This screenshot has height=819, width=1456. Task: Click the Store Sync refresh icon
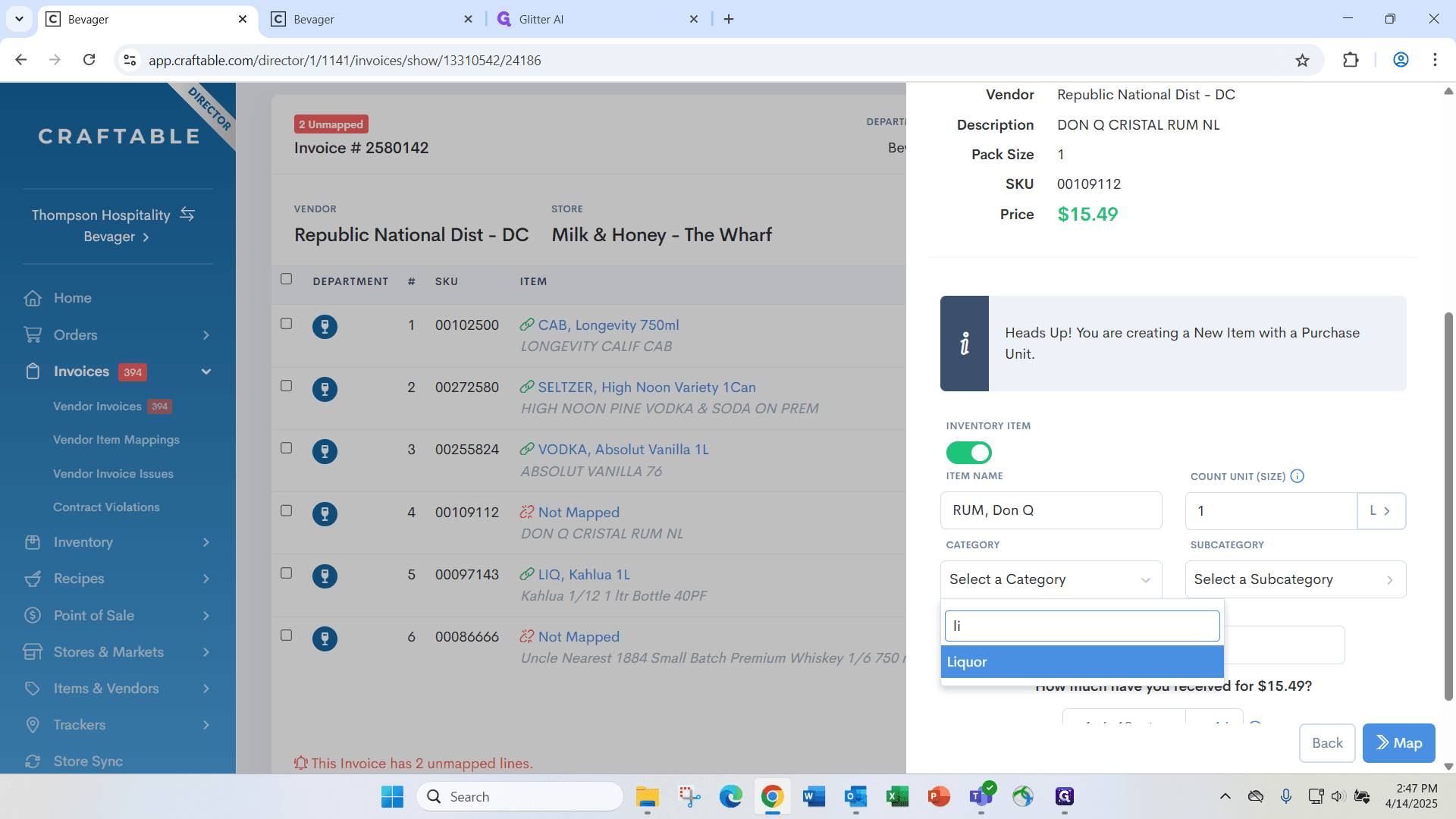(x=33, y=761)
